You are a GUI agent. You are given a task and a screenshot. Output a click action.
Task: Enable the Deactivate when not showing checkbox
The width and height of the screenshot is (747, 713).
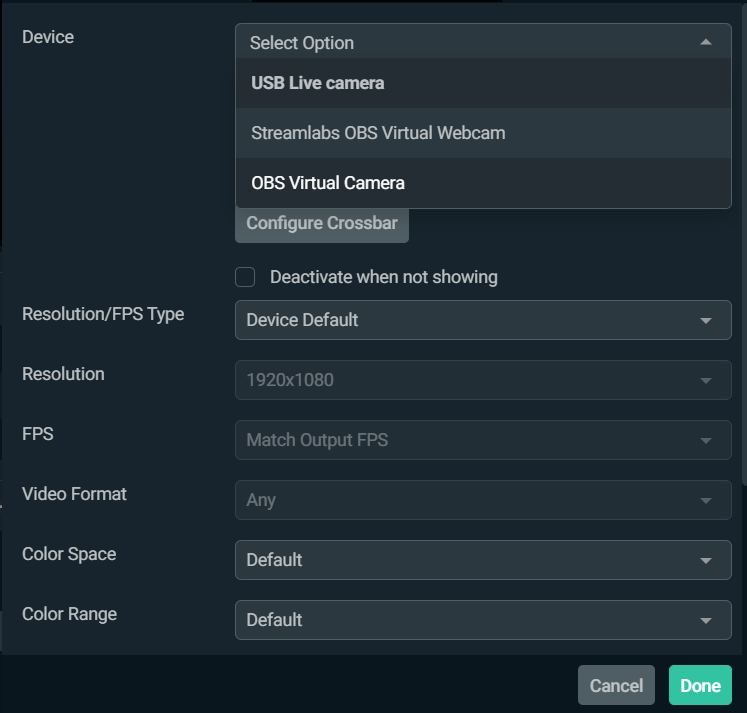245,277
